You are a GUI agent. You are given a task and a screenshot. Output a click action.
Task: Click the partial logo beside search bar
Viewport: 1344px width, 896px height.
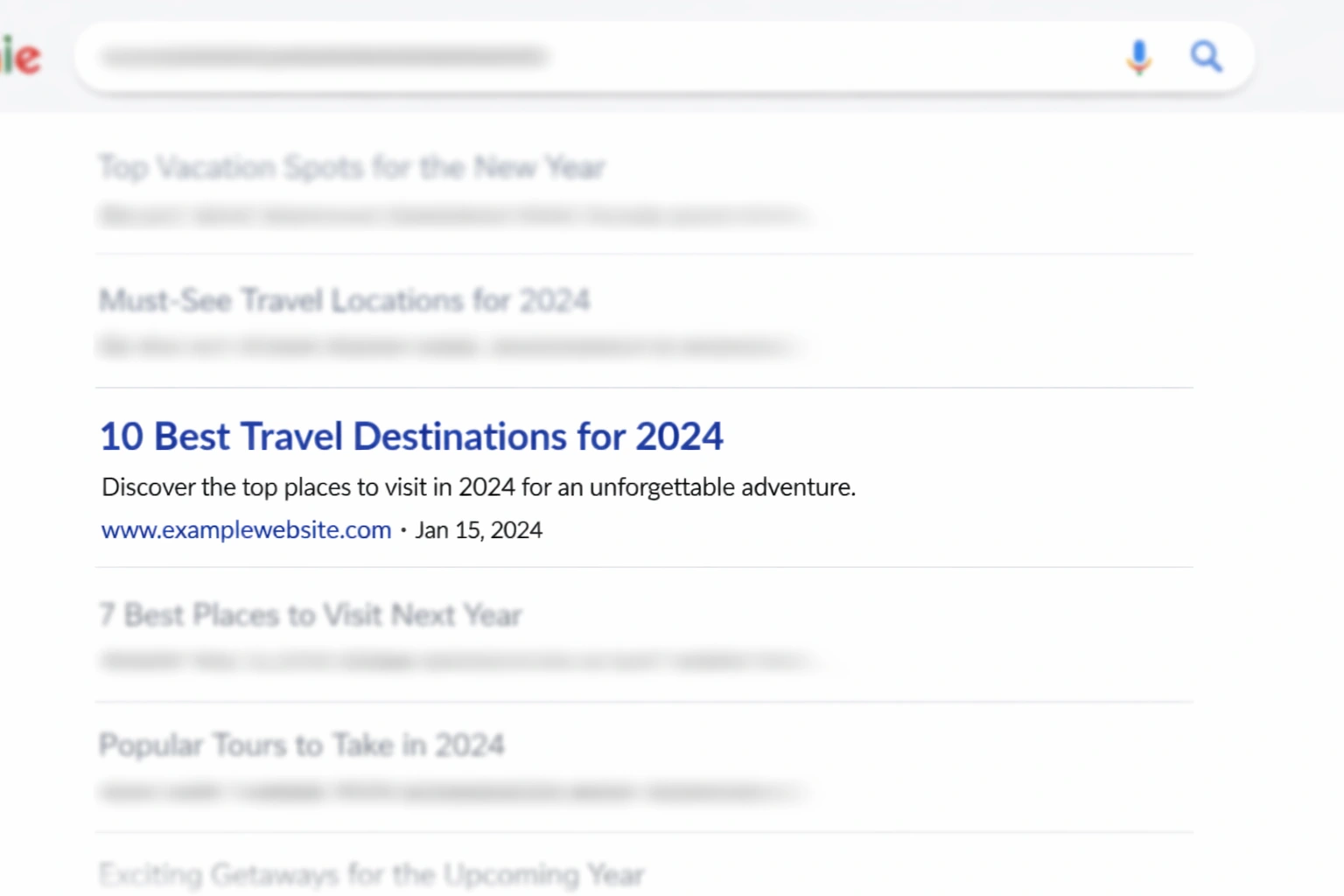pos(21,58)
